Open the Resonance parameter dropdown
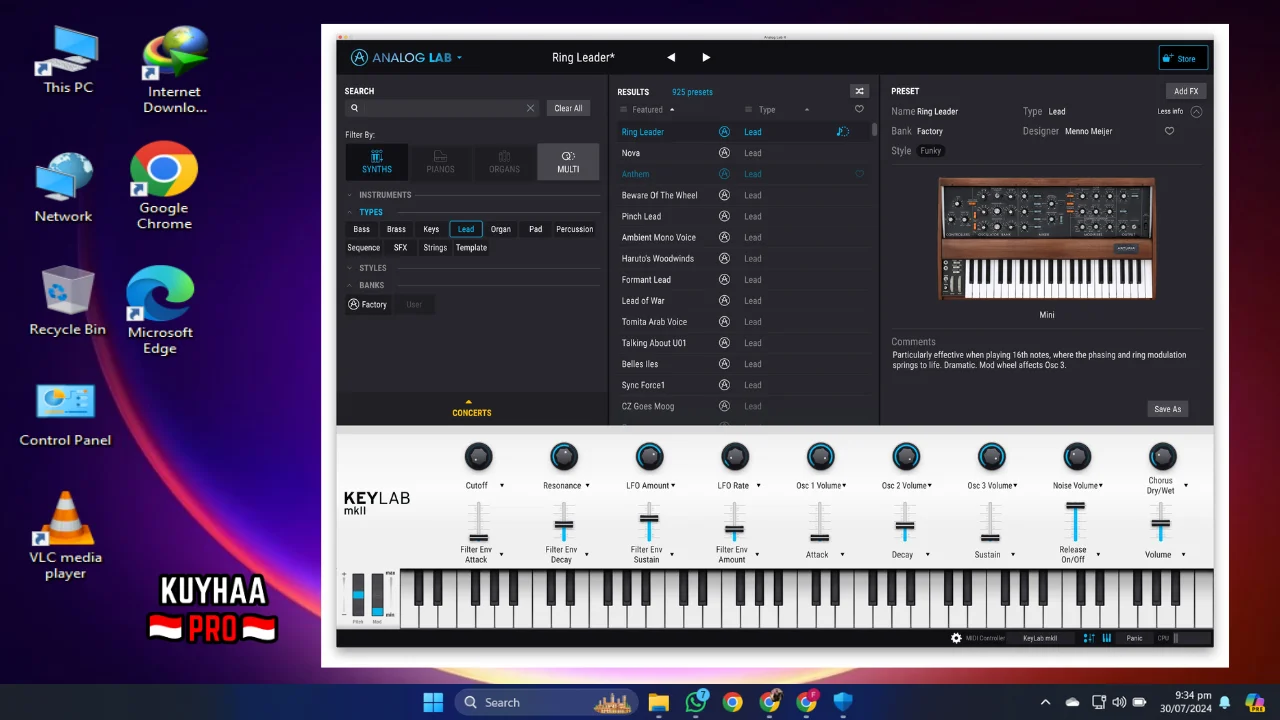The image size is (1280, 720). tap(587, 486)
